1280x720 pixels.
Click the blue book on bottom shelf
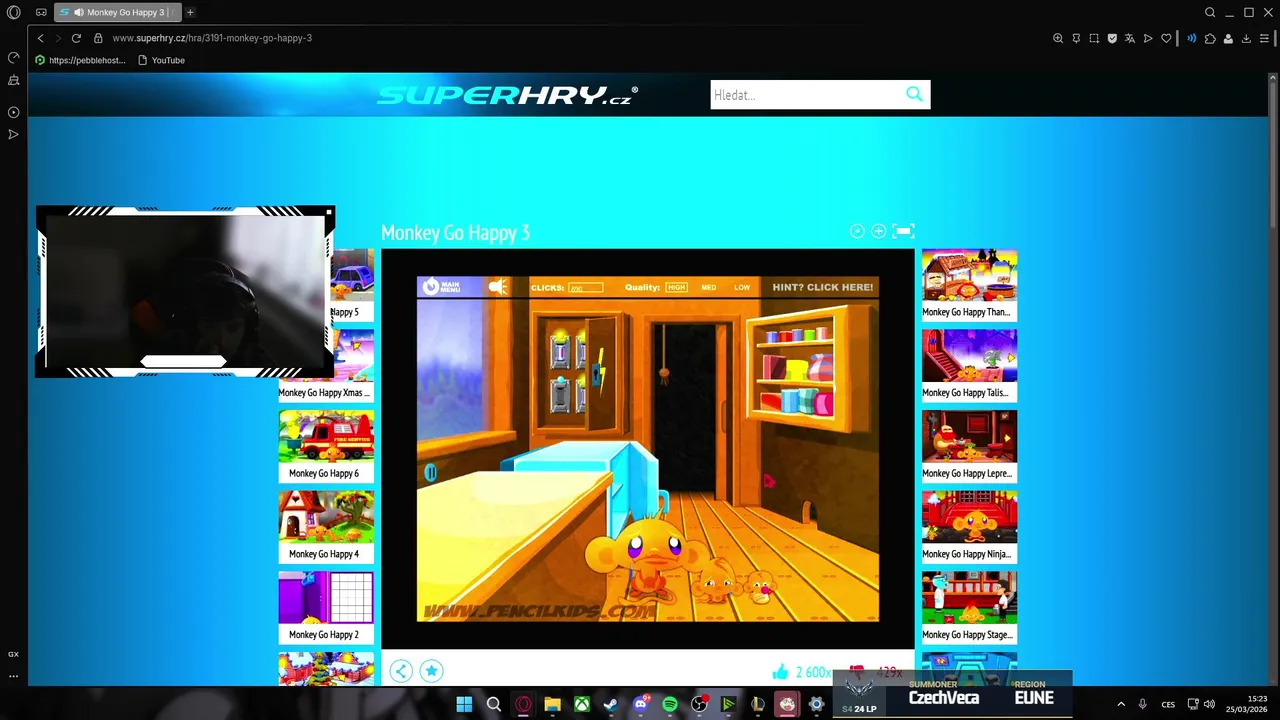(790, 402)
